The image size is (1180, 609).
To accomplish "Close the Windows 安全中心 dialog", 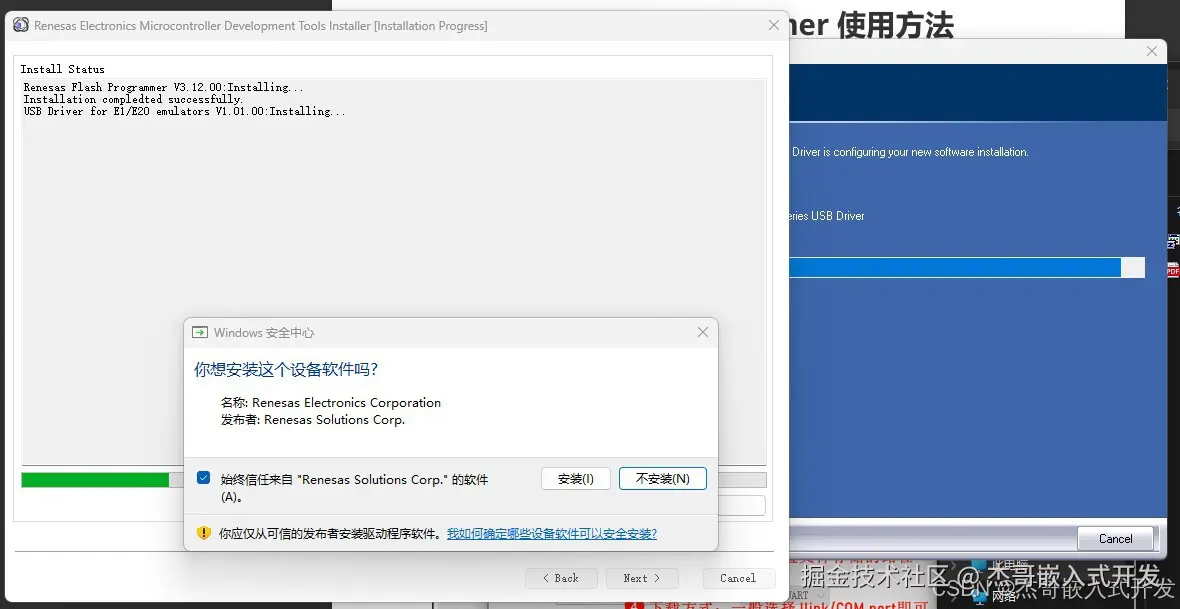I will point(702,332).
